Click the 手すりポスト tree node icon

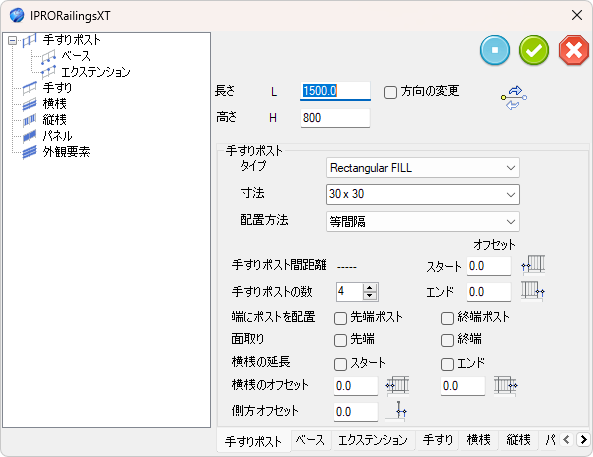(29, 40)
